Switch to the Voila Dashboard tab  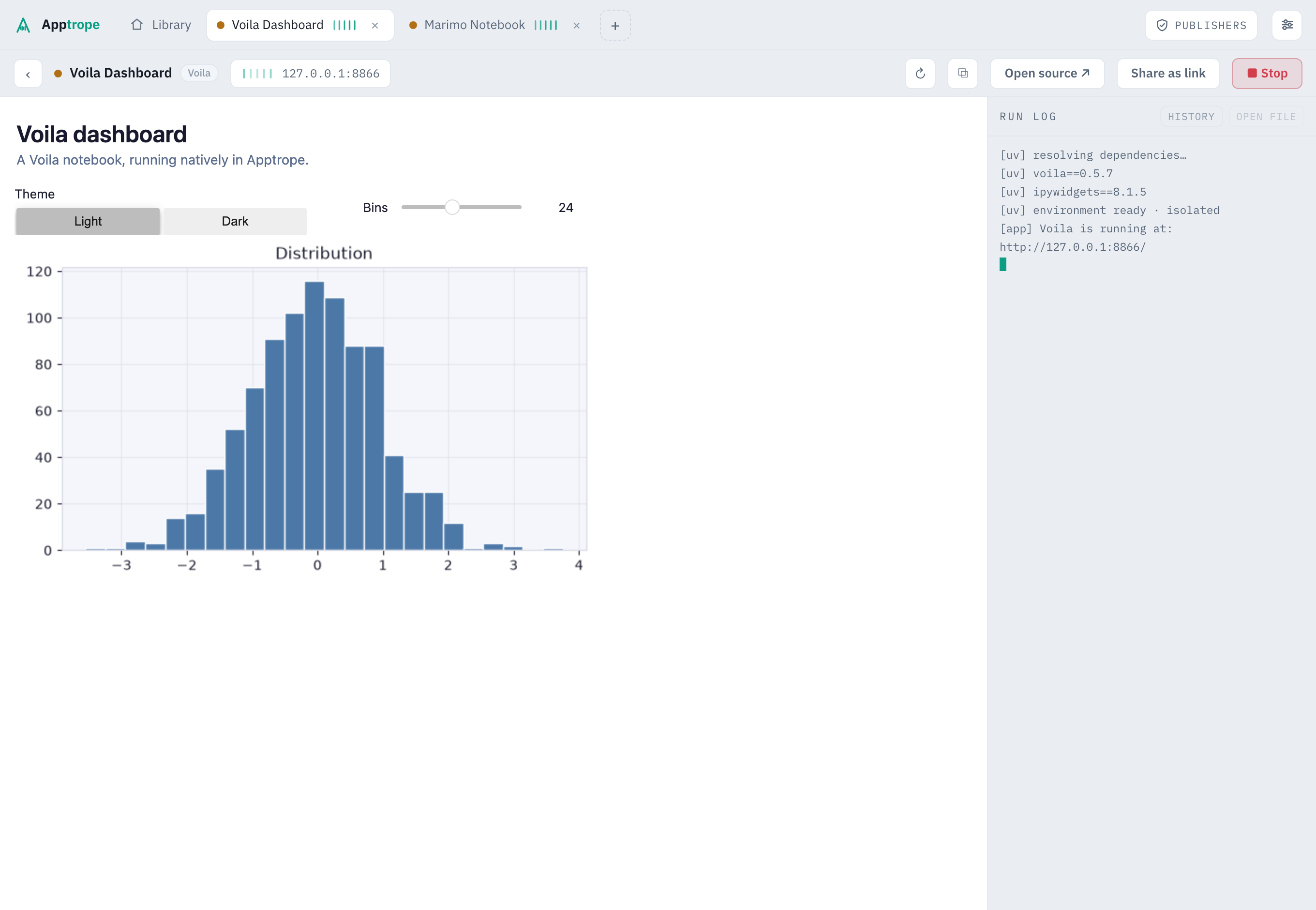click(300, 25)
